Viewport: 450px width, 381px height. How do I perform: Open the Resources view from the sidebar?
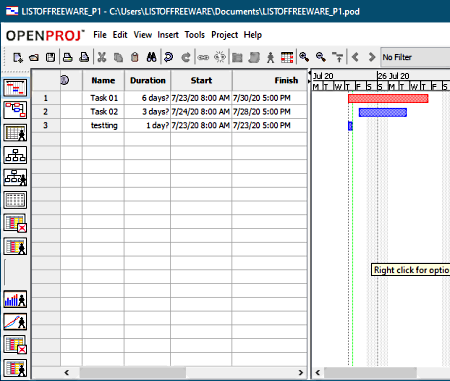coord(15,133)
